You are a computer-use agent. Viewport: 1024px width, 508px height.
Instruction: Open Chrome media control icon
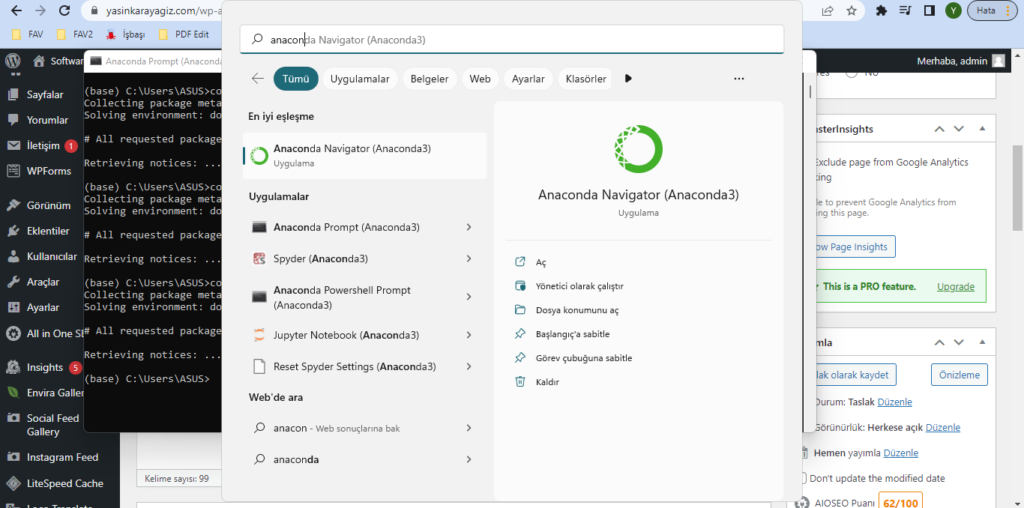click(904, 10)
